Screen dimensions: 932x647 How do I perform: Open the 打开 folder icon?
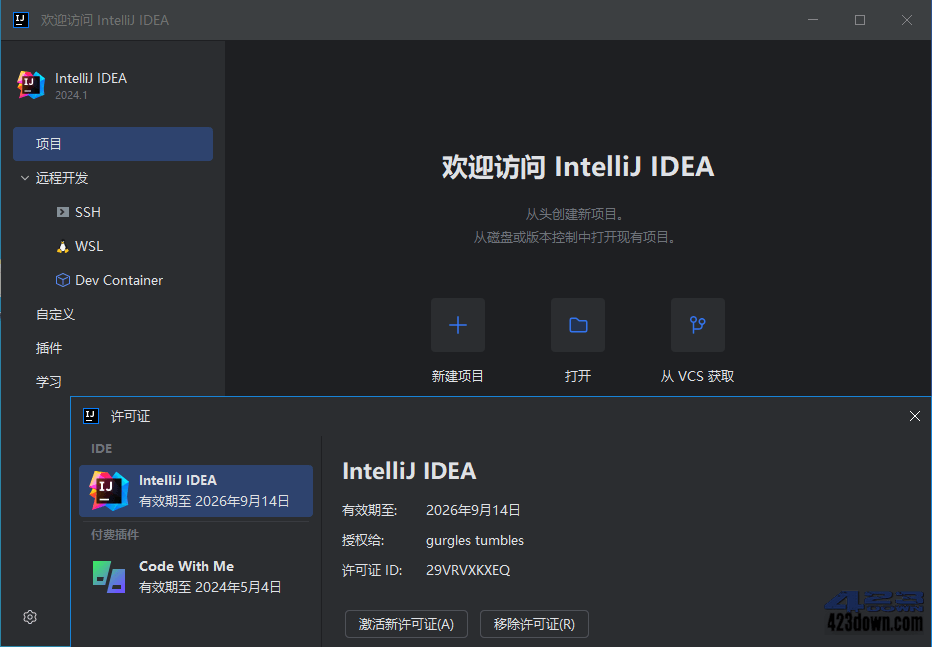(x=577, y=324)
